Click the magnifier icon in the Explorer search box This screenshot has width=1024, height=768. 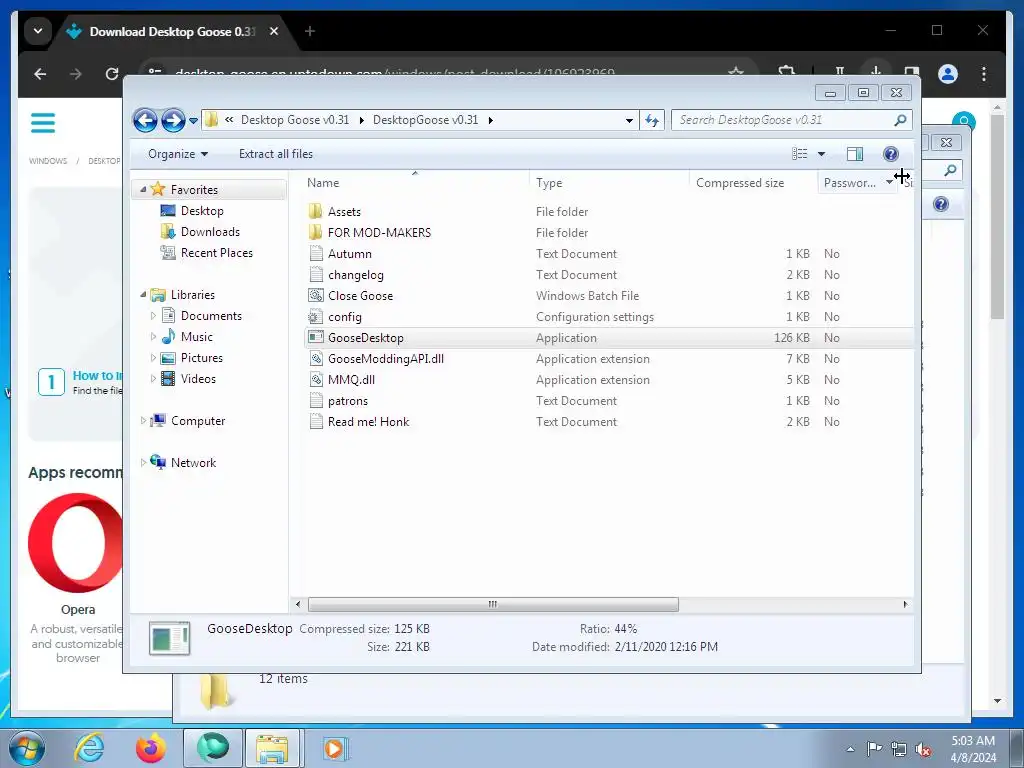coord(901,120)
